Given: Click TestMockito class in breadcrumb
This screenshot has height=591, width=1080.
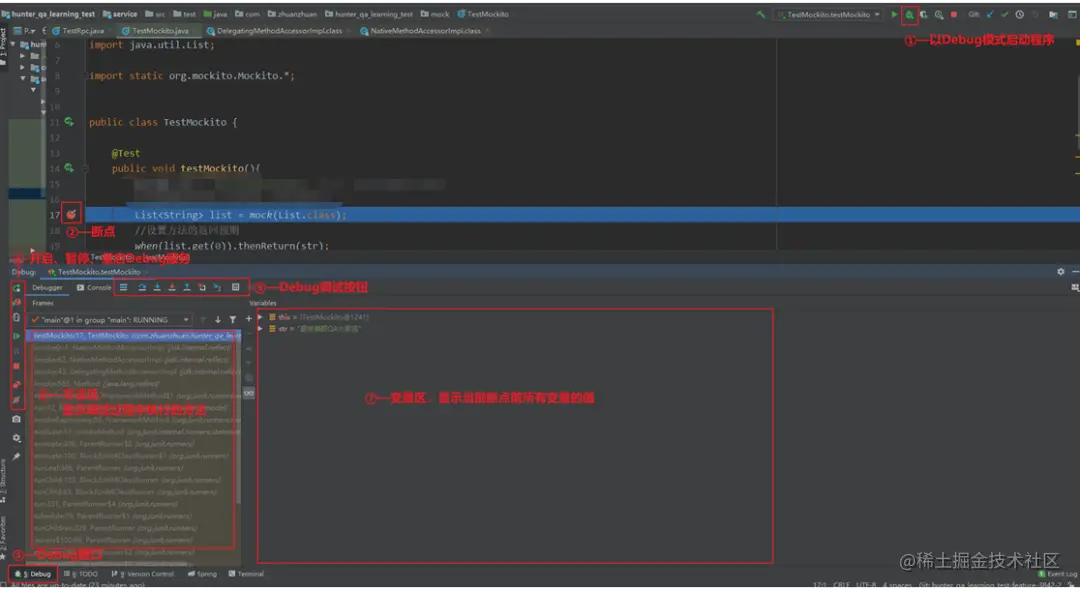Looking at the screenshot, I should click(483, 14).
